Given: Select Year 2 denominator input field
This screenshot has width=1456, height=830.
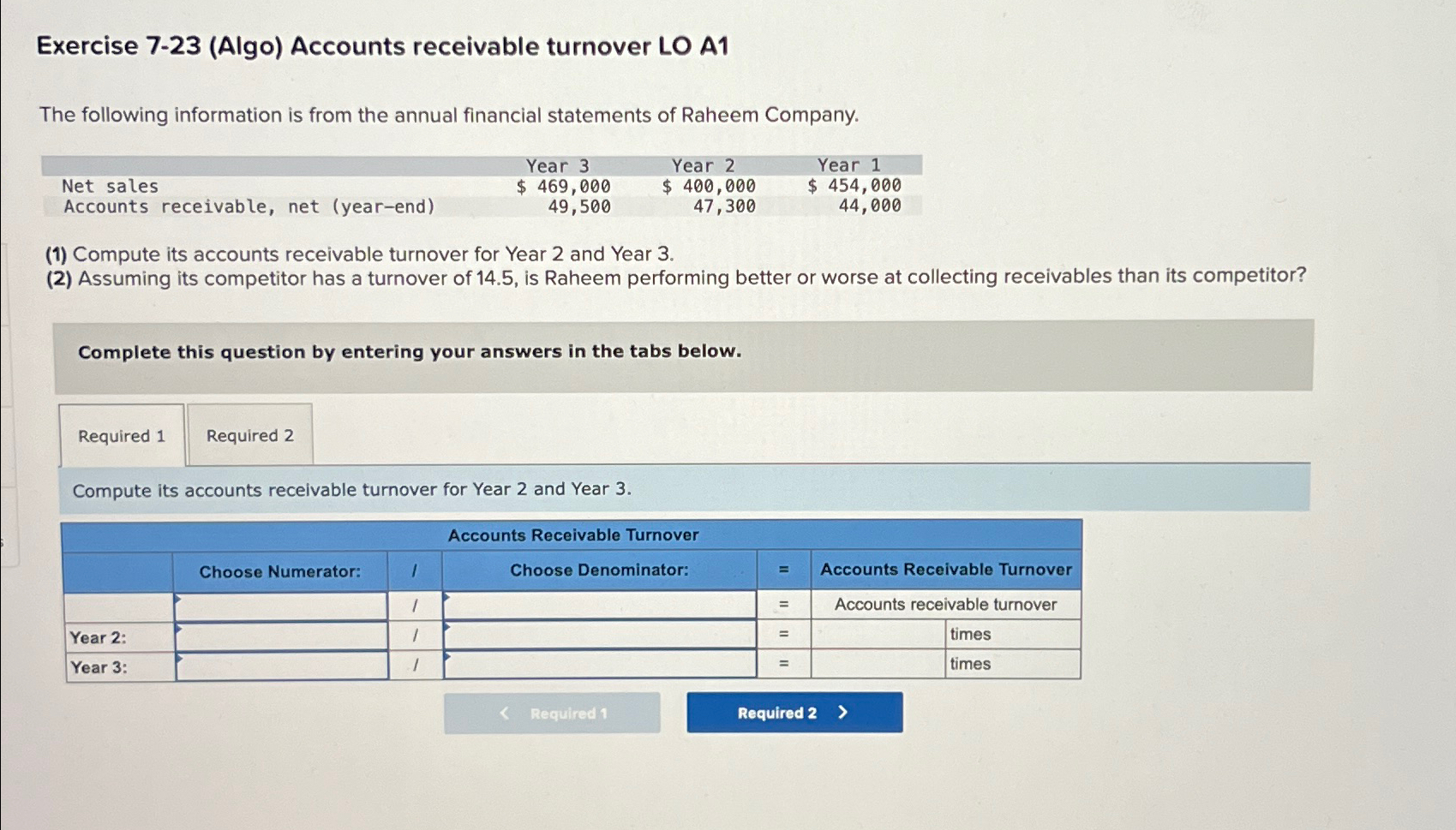Looking at the screenshot, I should point(600,635).
